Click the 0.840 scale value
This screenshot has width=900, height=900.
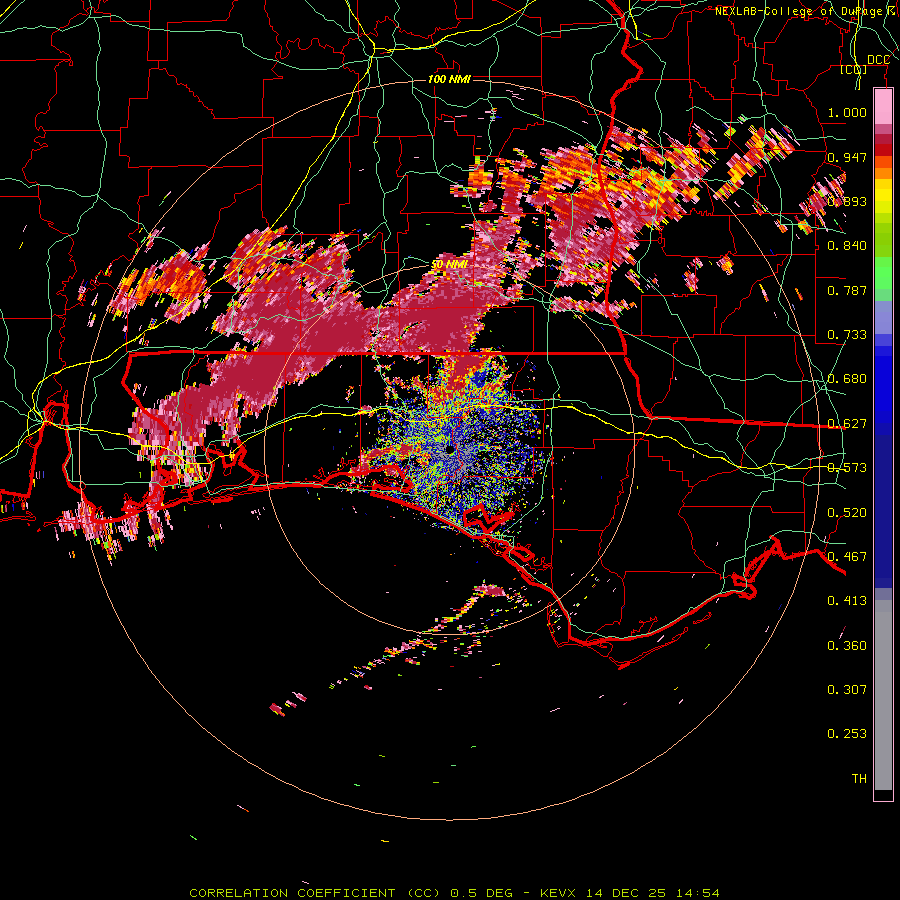pyautogui.click(x=847, y=246)
